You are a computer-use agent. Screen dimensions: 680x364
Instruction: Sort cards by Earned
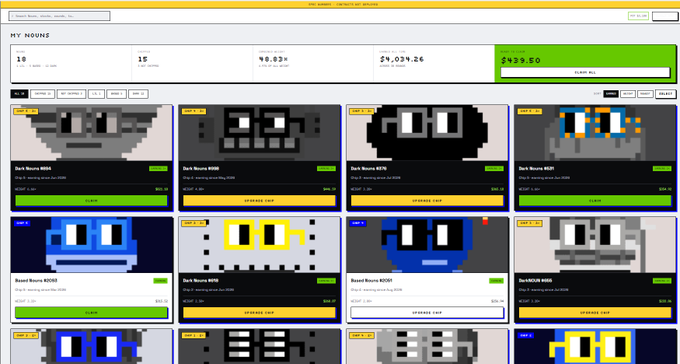tap(611, 94)
